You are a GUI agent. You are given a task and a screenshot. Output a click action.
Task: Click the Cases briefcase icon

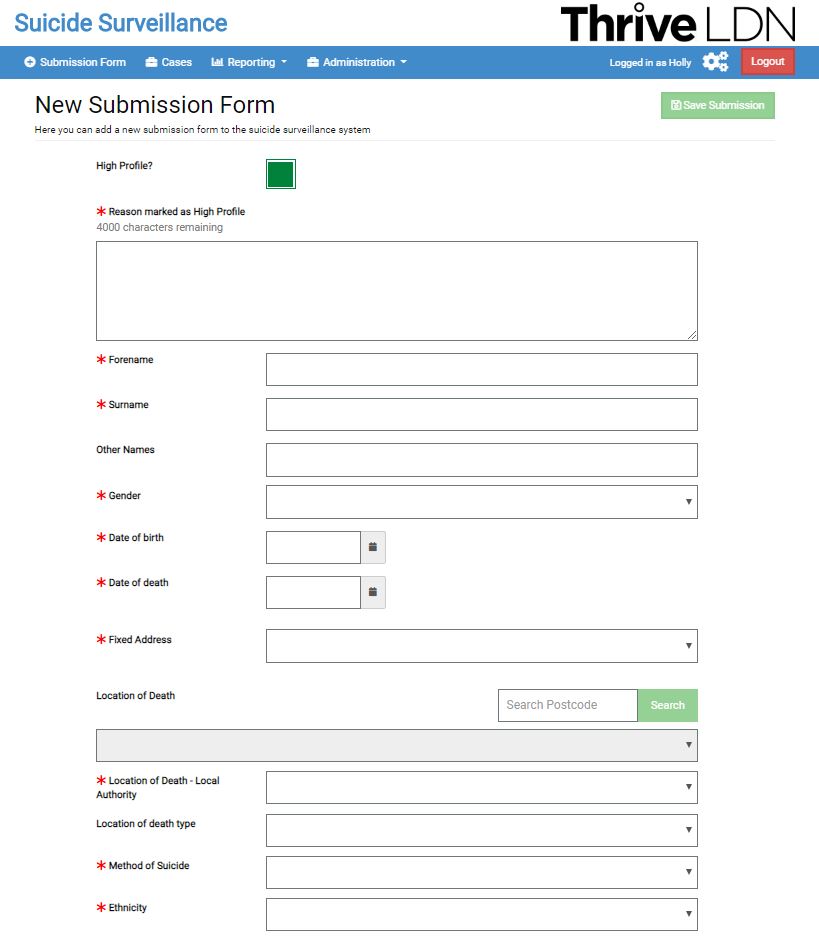(x=151, y=62)
